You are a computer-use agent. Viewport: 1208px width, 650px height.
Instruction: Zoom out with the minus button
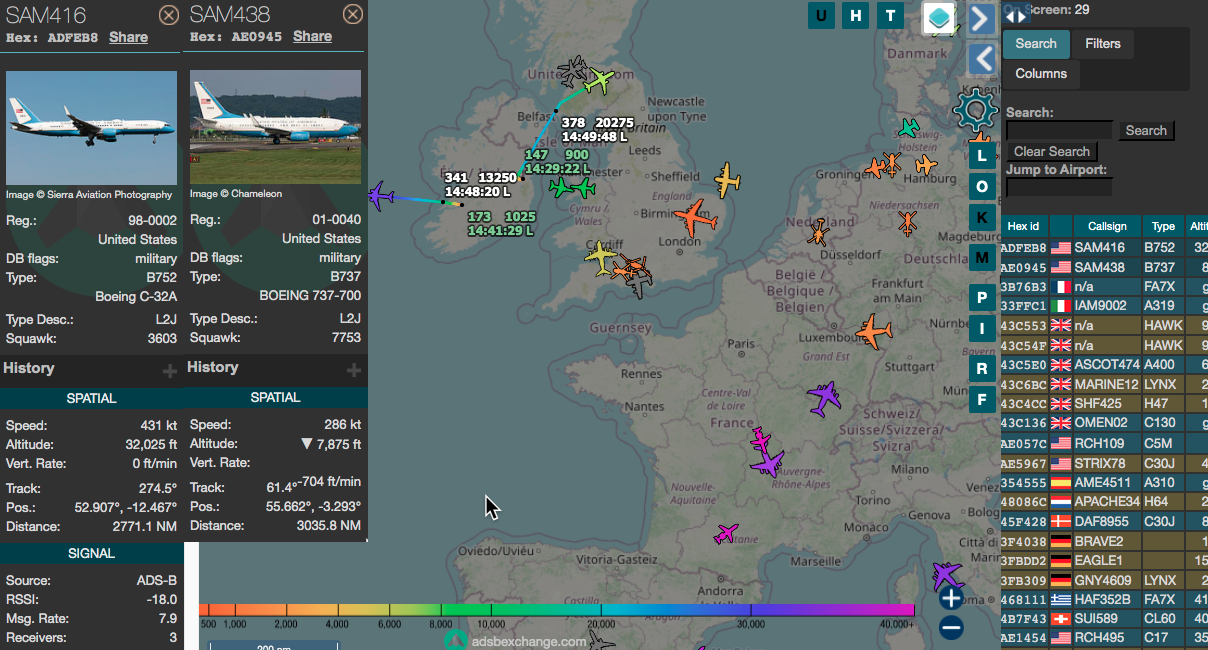(x=951, y=628)
